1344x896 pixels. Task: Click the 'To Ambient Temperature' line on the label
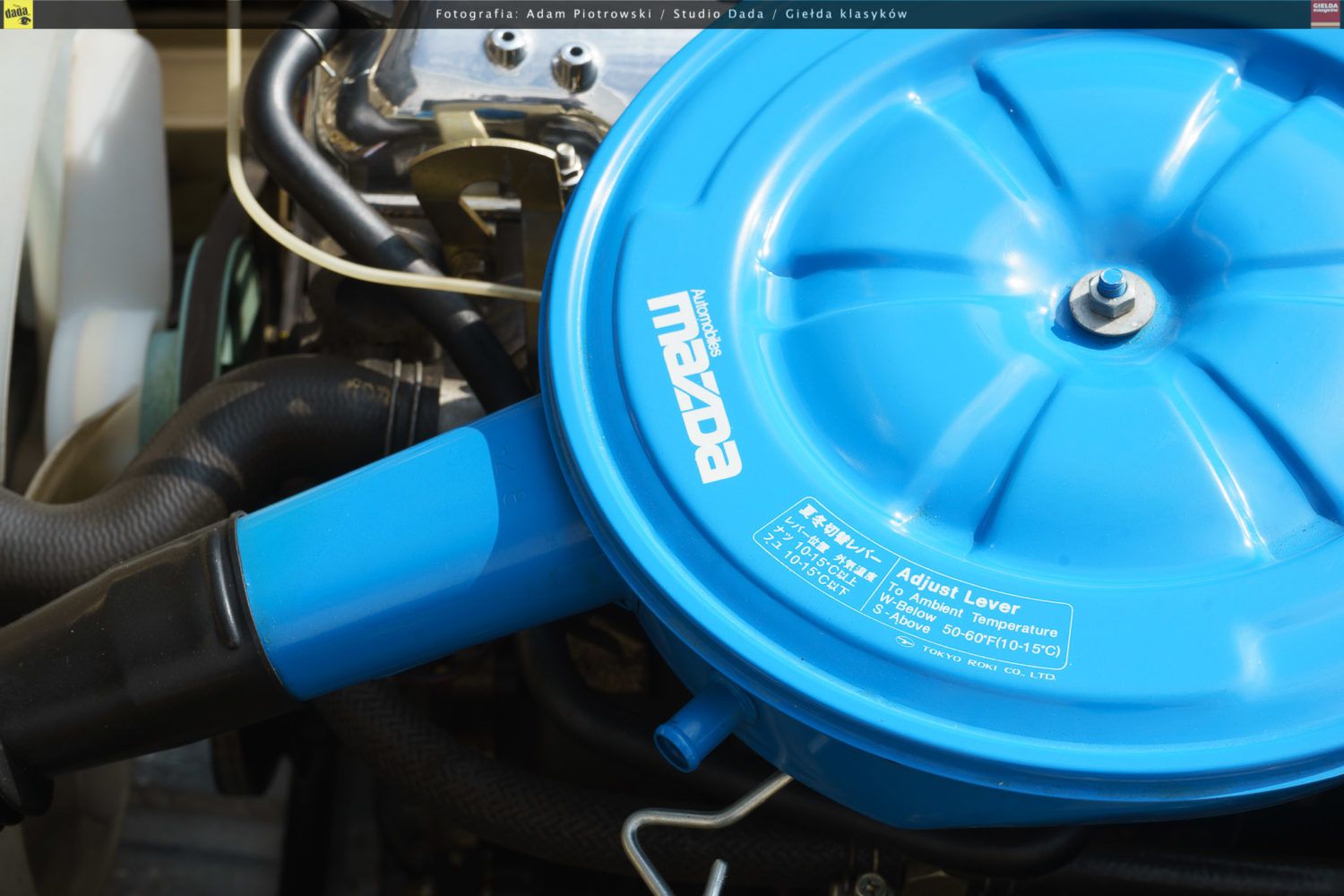click(973, 608)
